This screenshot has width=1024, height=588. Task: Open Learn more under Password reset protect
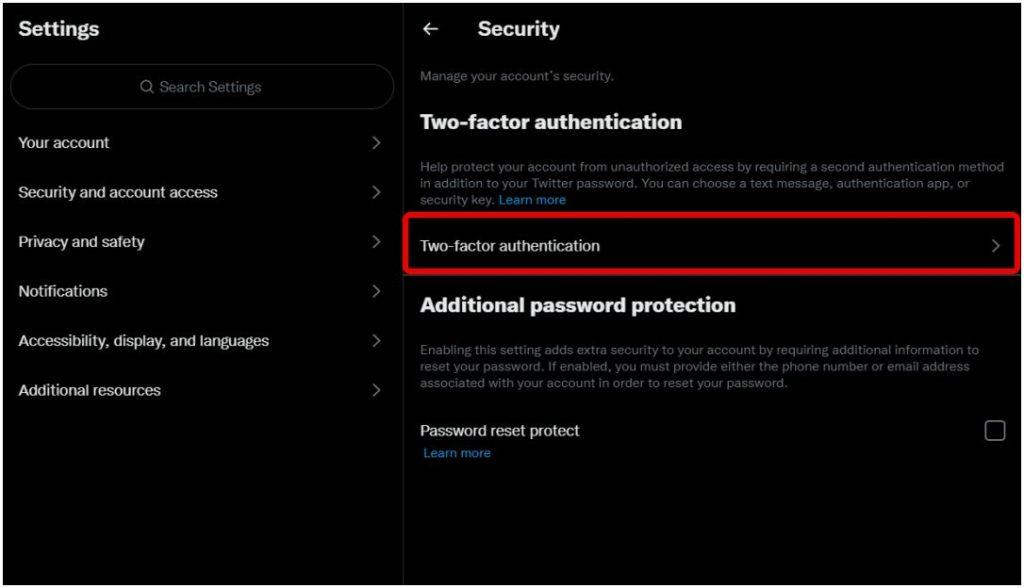pos(456,453)
